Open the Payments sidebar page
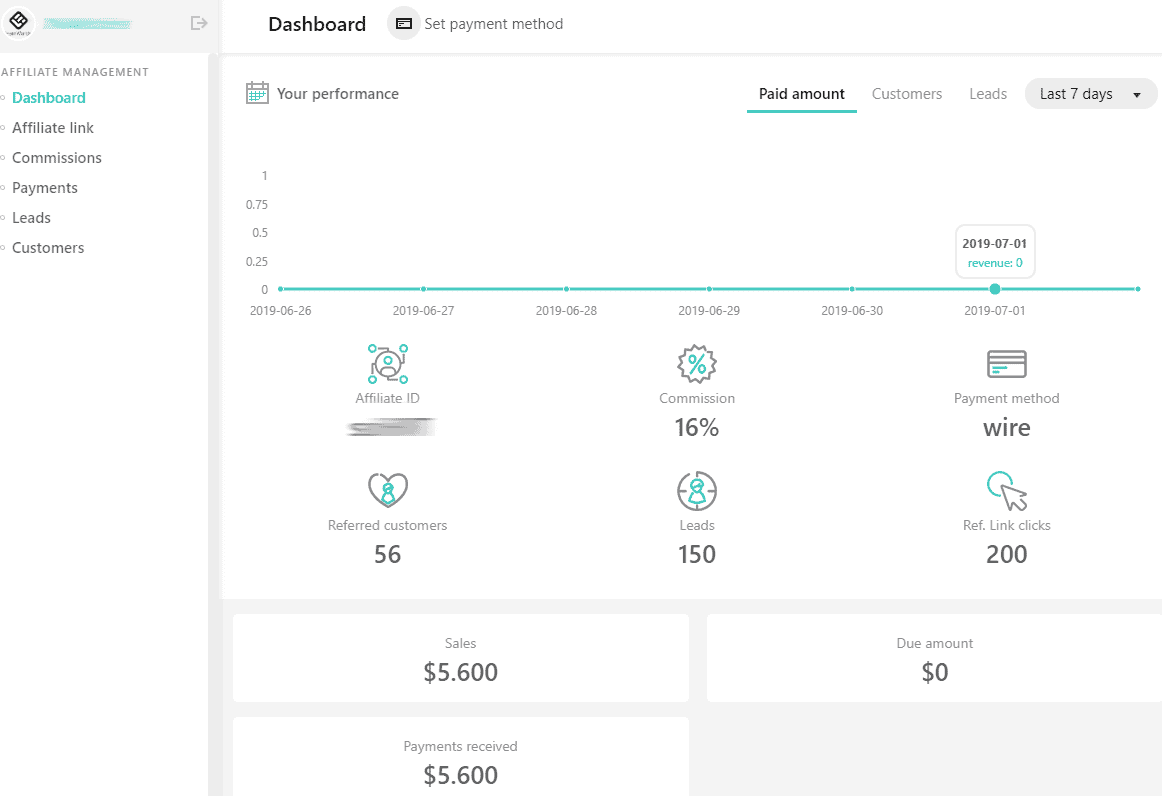The height and width of the screenshot is (796, 1162). (x=45, y=188)
